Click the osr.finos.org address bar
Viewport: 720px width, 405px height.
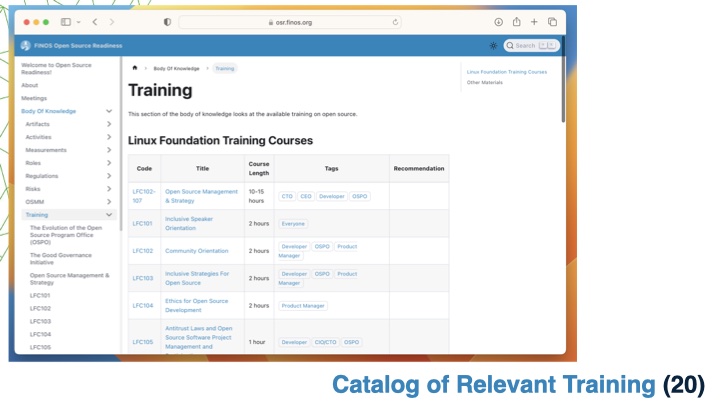[x=290, y=22]
